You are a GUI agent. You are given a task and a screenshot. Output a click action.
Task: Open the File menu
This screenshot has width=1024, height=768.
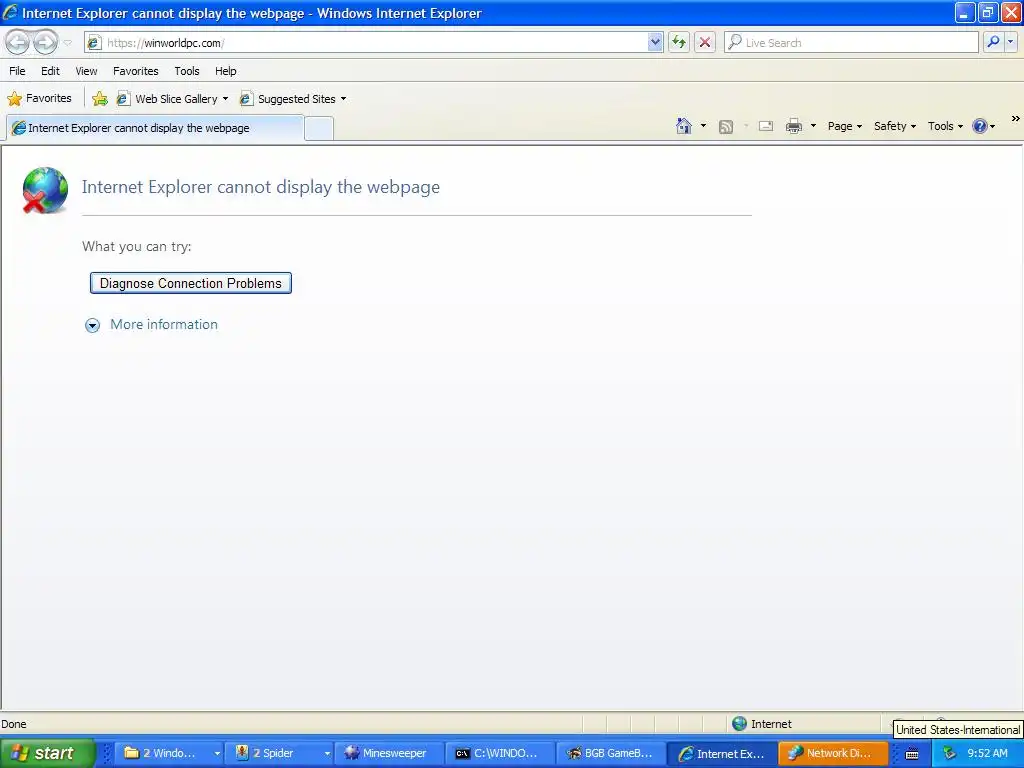(x=17, y=71)
